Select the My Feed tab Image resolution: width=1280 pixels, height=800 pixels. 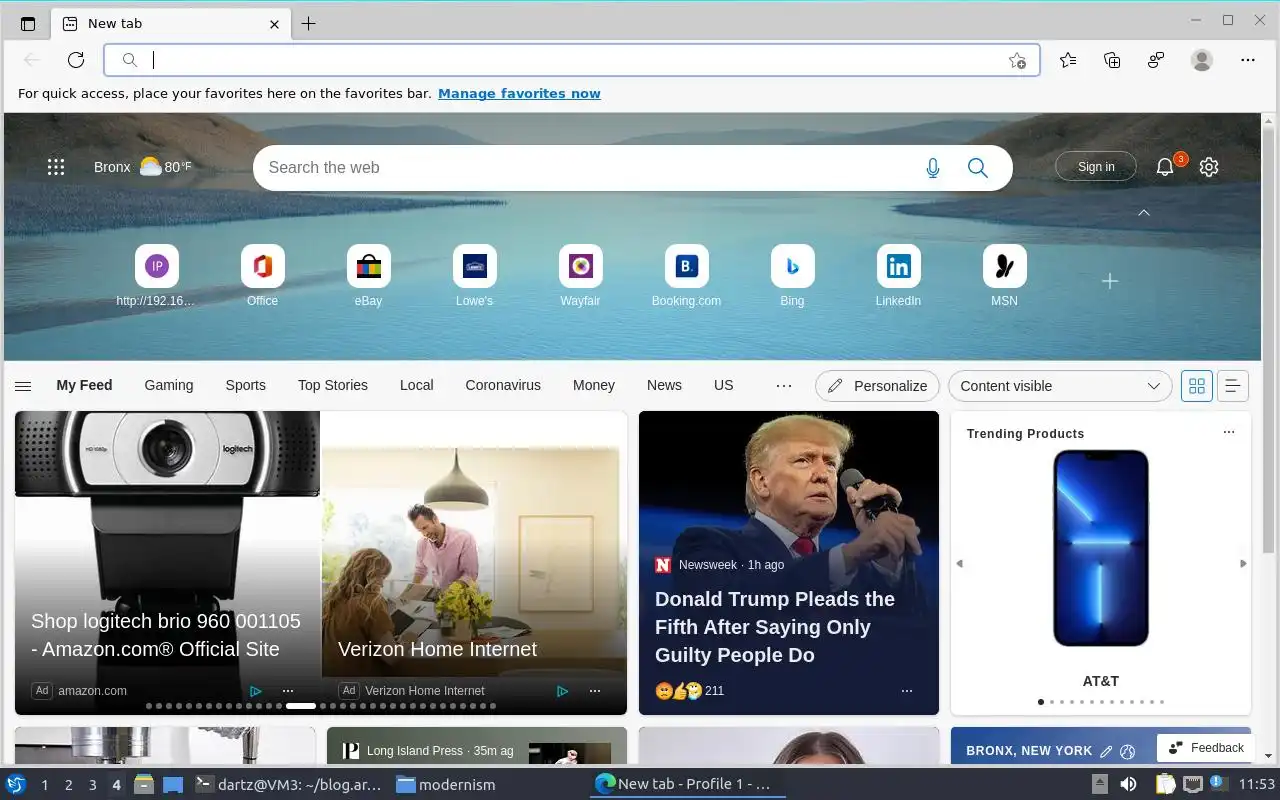click(84, 385)
